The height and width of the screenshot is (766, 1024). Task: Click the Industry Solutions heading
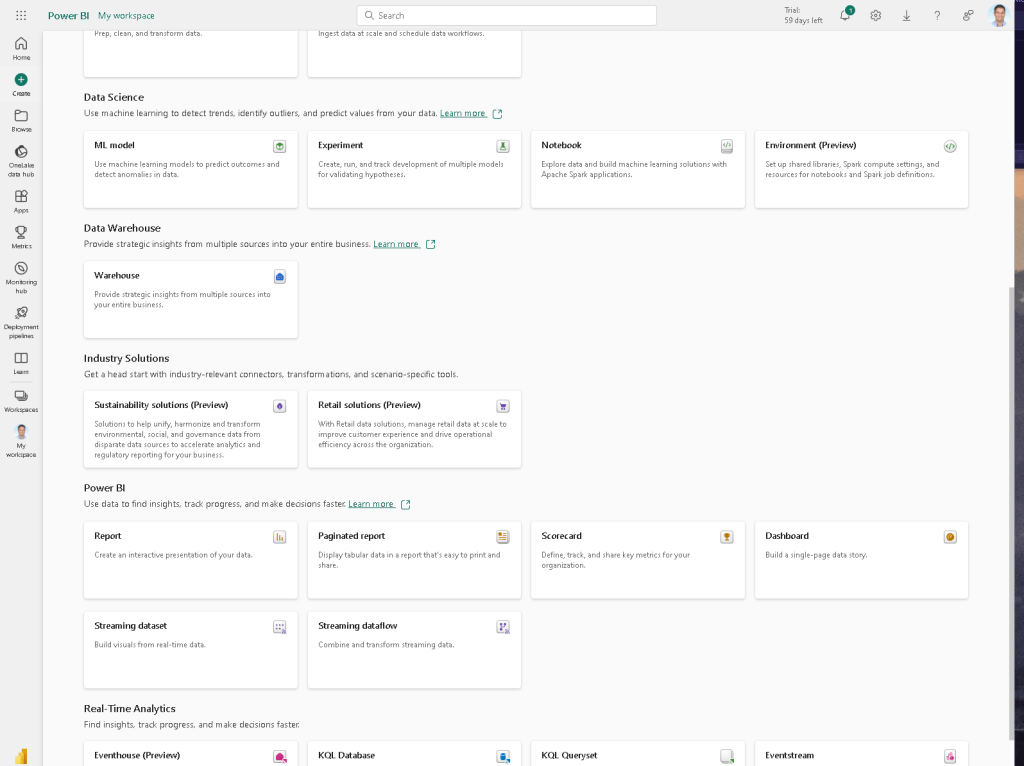(x=126, y=359)
